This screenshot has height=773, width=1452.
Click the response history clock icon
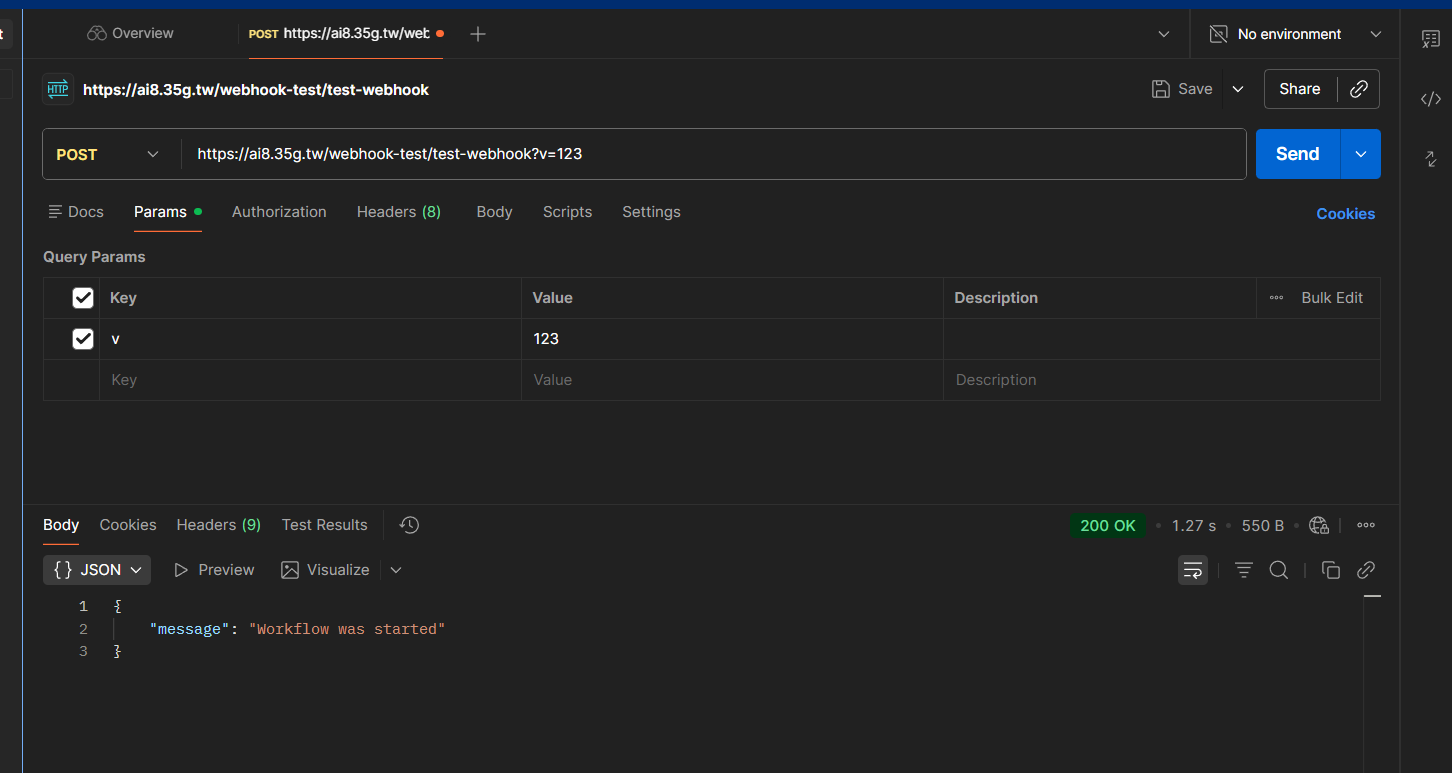pyautogui.click(x=409, y=525)
